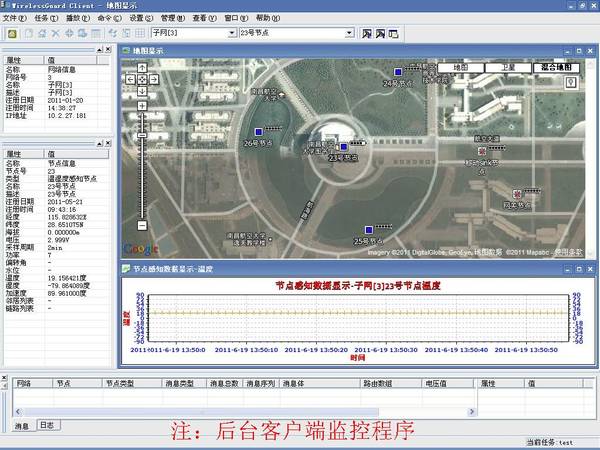Image resolution: width=600 pixels, height=450 pixels.
Task: Open the 子网[3] subnet dropdown
Action: 232,33
